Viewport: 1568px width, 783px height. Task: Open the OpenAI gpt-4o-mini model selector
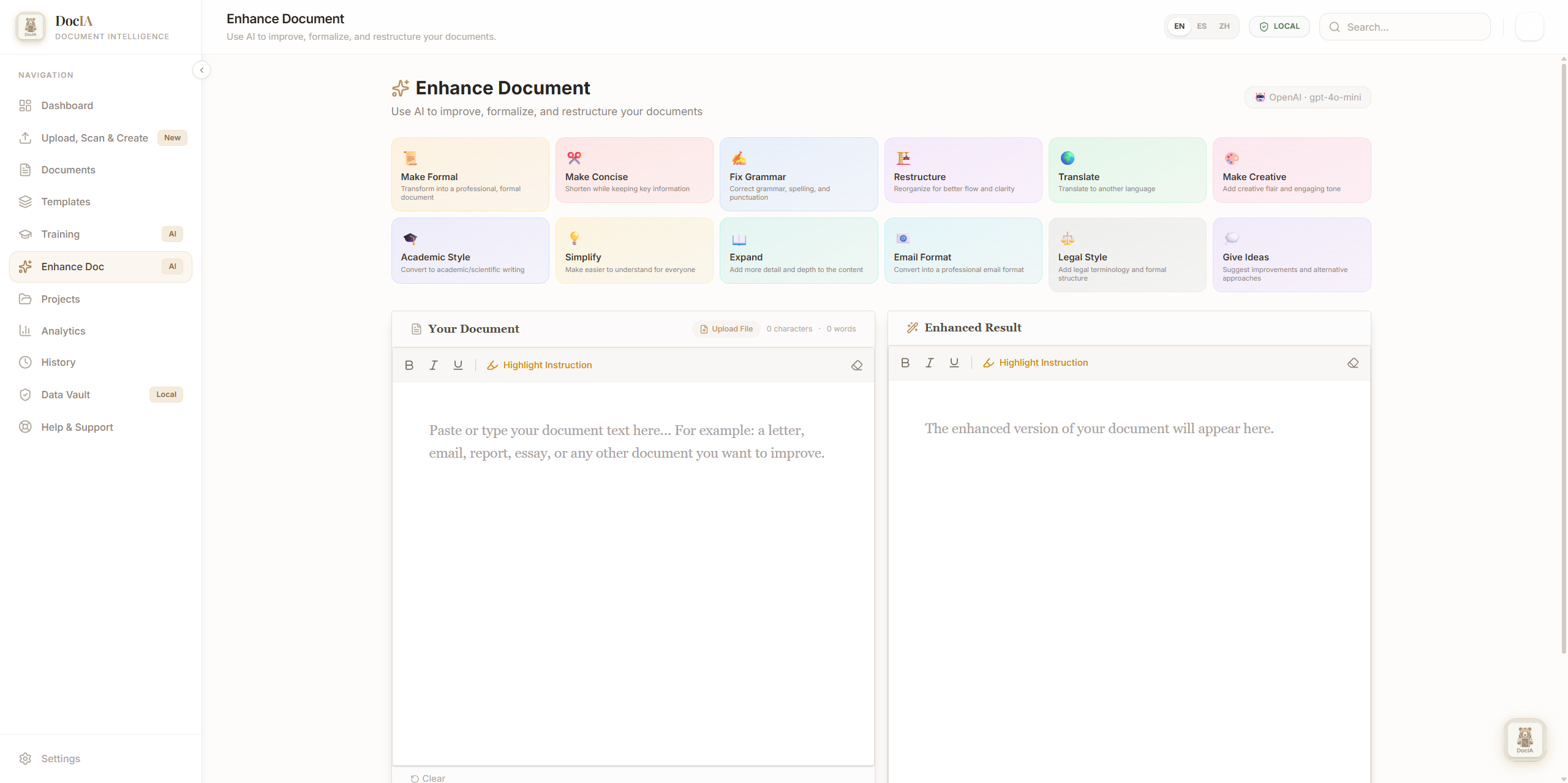pyautogui.click(x=1308, y=97)
